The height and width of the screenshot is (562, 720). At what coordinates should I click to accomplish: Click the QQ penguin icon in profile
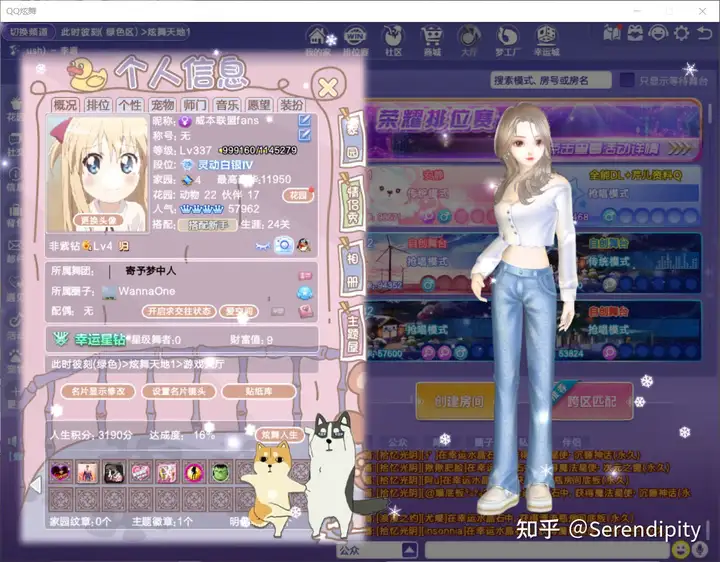pyautogui.click(x=304, y=246)
